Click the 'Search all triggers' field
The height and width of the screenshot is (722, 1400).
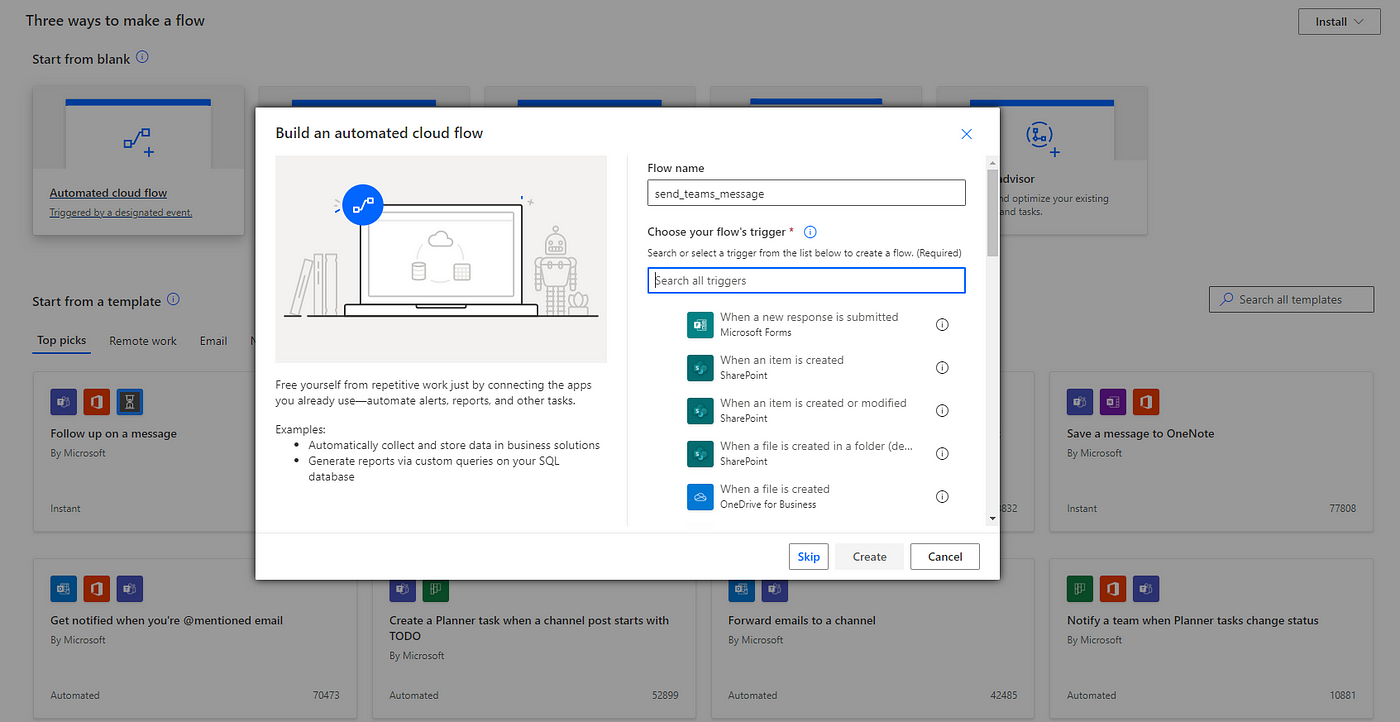click(x=806, y=281)
